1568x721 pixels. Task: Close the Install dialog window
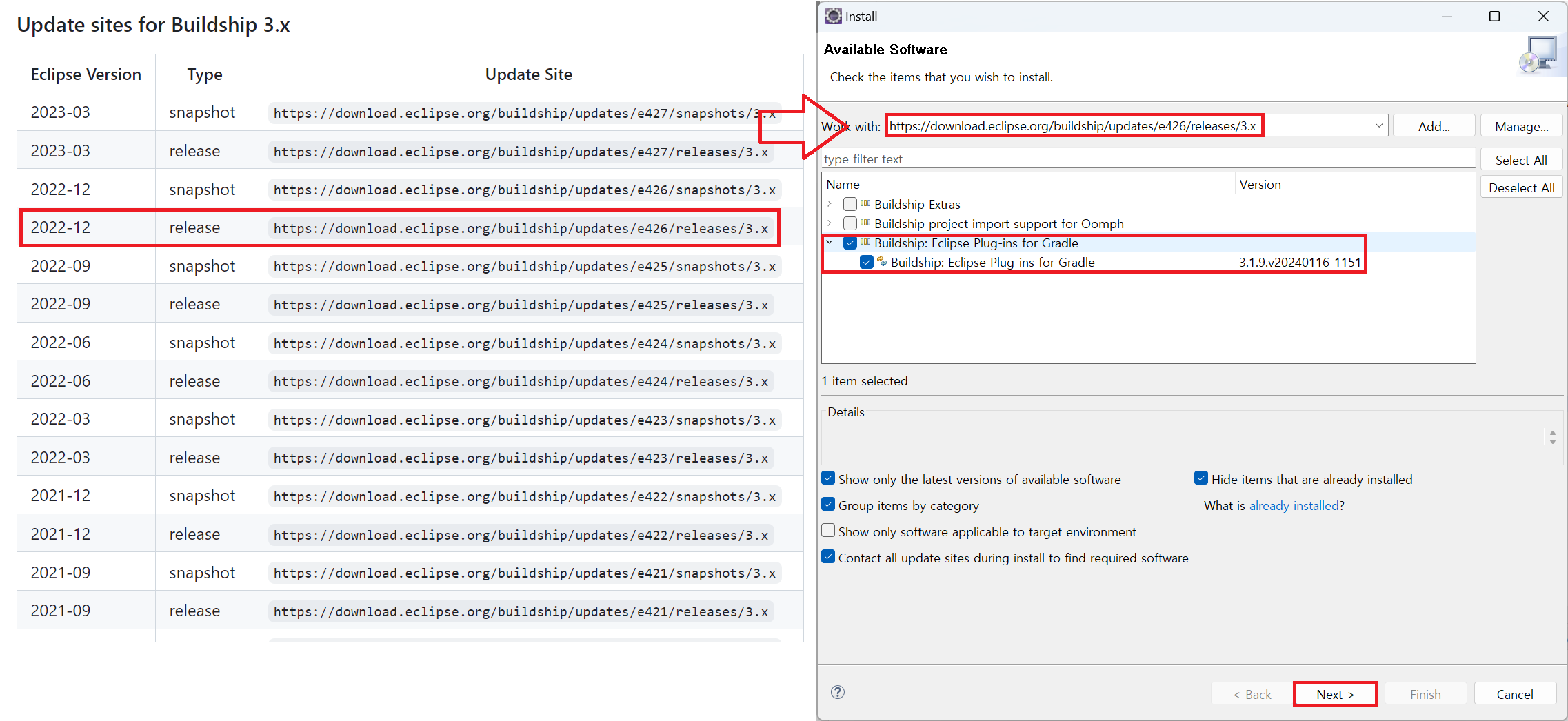point(1543,16)
